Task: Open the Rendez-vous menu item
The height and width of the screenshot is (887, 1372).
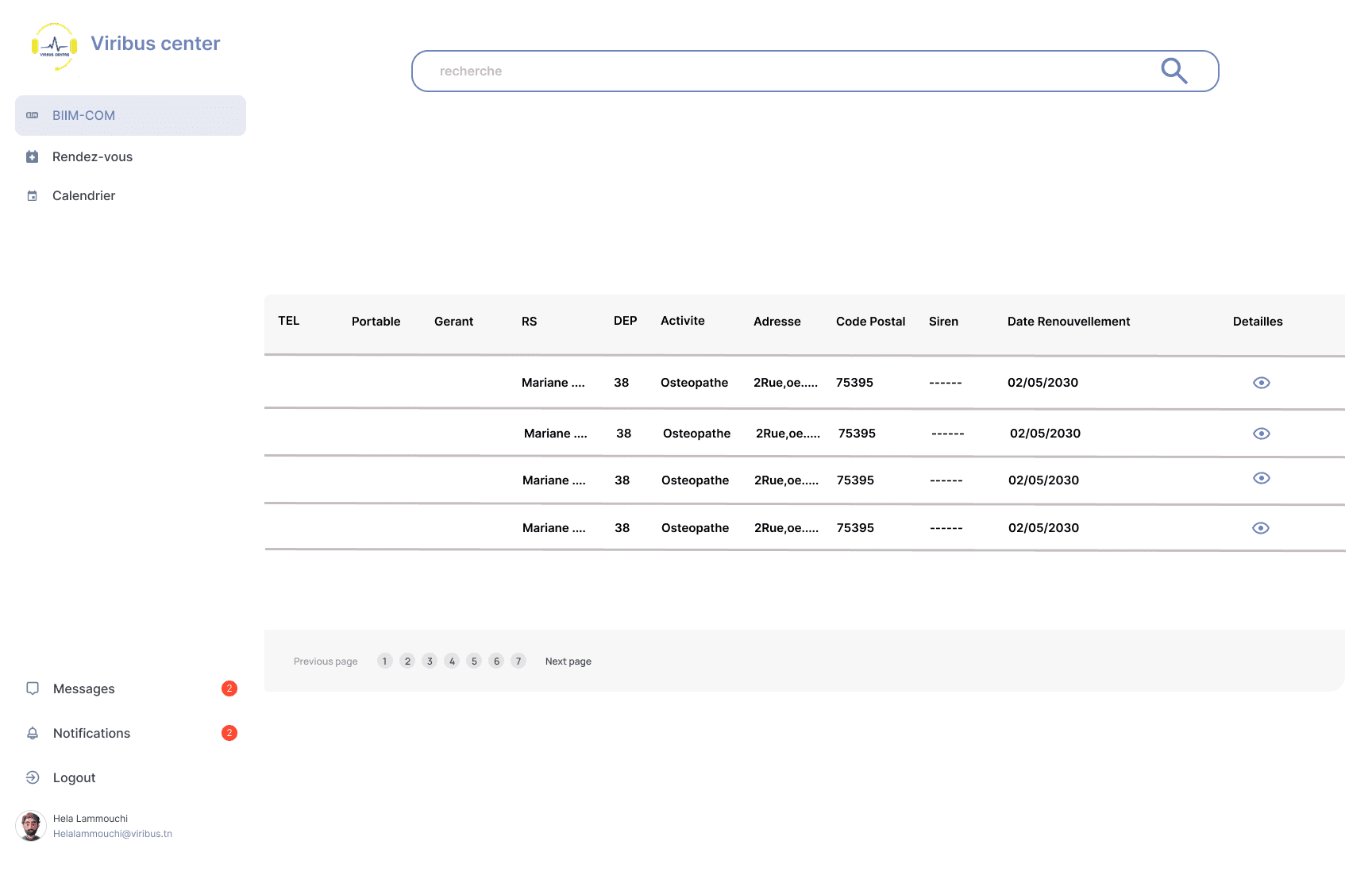Action: (92, 156)
